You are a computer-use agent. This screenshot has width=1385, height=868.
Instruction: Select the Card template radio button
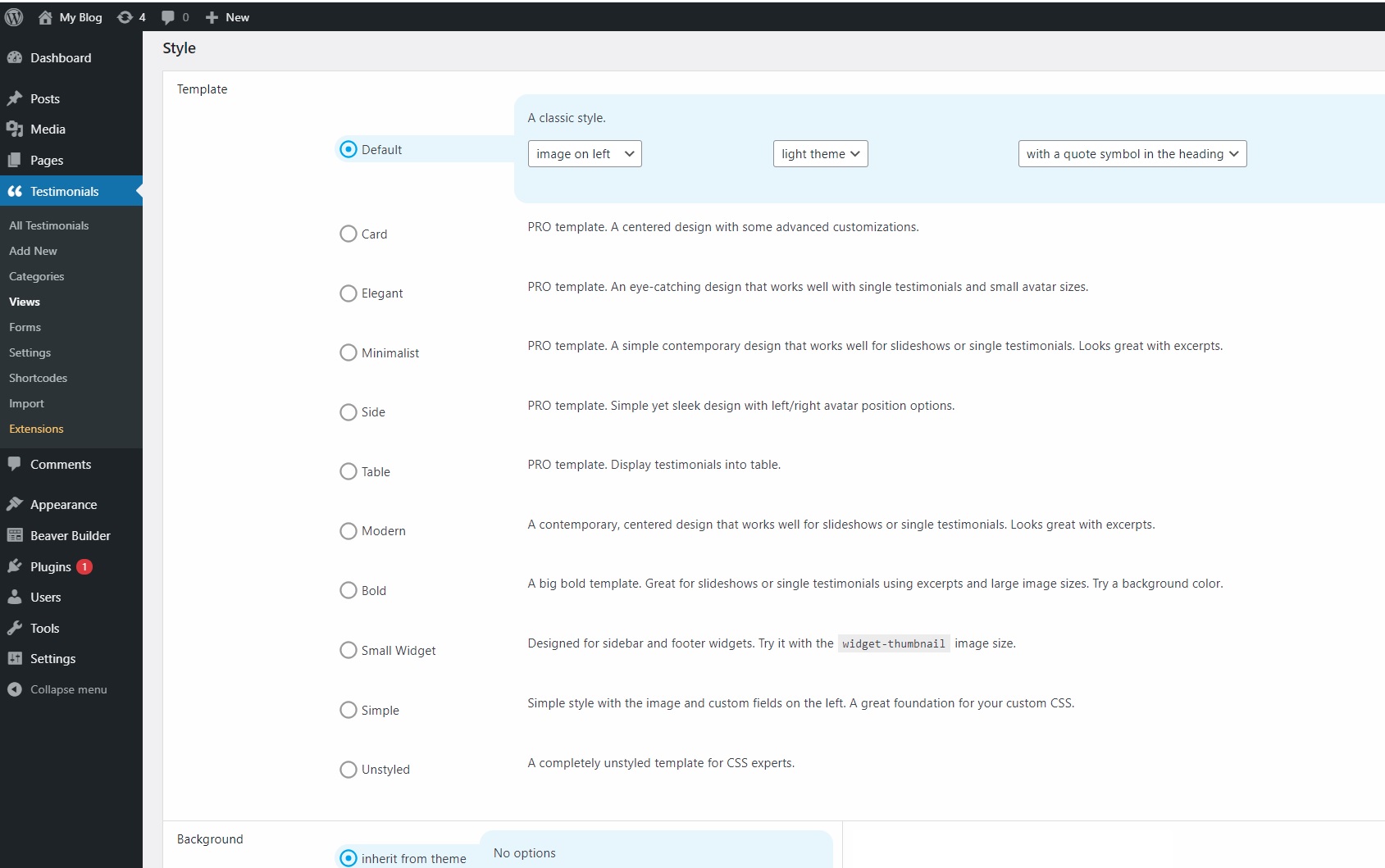(x=349, y=234)
